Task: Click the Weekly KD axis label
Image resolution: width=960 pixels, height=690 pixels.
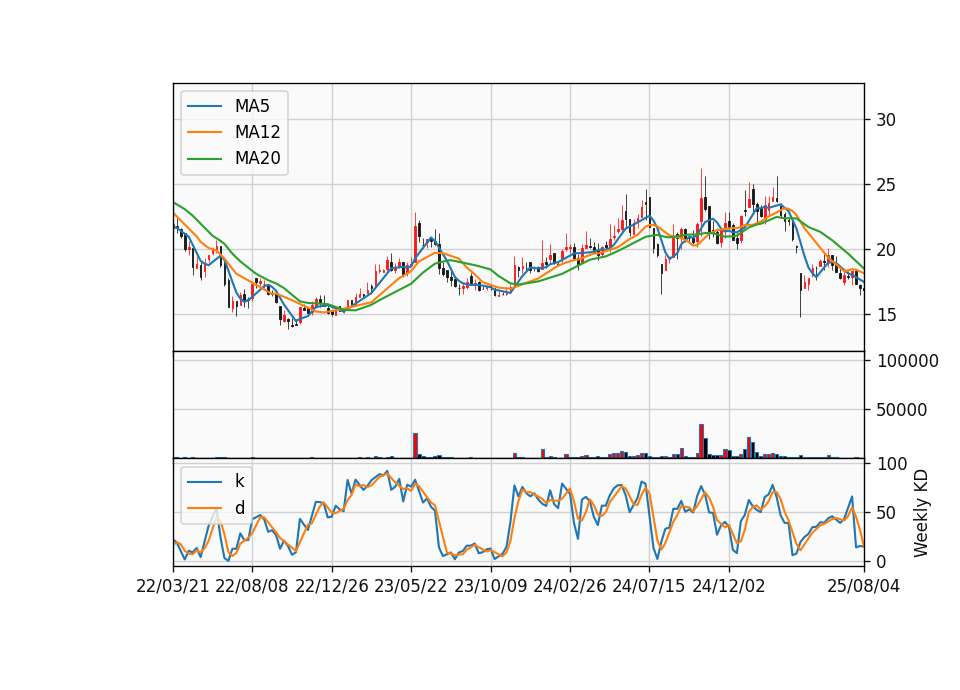Action: (921, 513)
